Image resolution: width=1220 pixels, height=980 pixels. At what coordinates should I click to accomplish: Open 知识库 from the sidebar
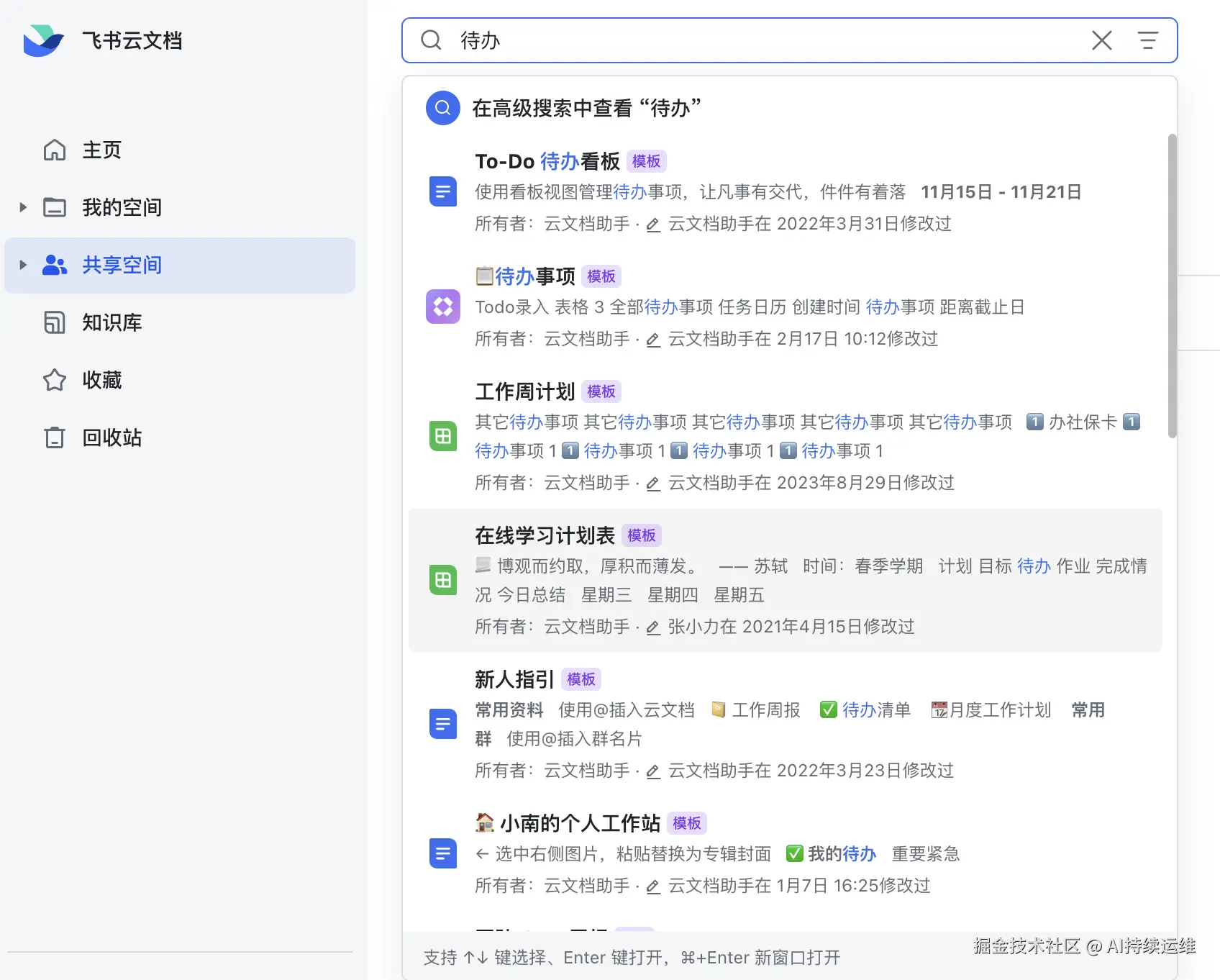(112, 322)
